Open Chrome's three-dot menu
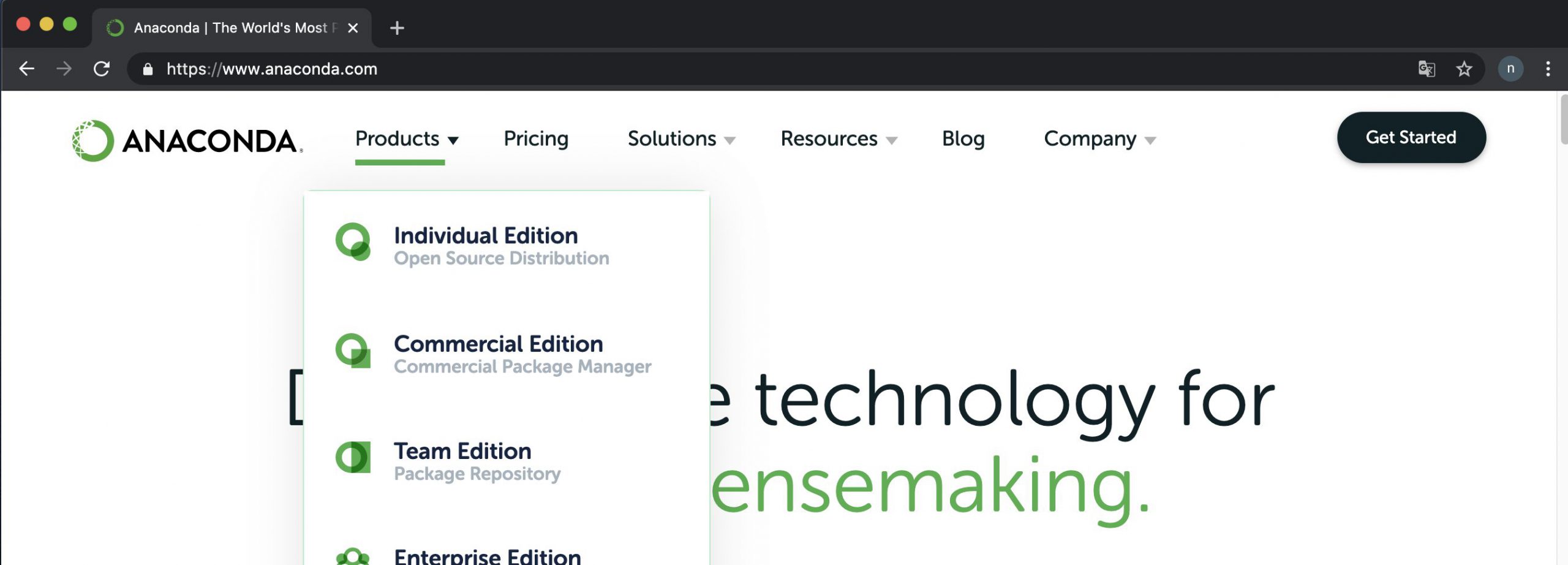The width and height of the screenshot is (1568, 565). 1548,69
